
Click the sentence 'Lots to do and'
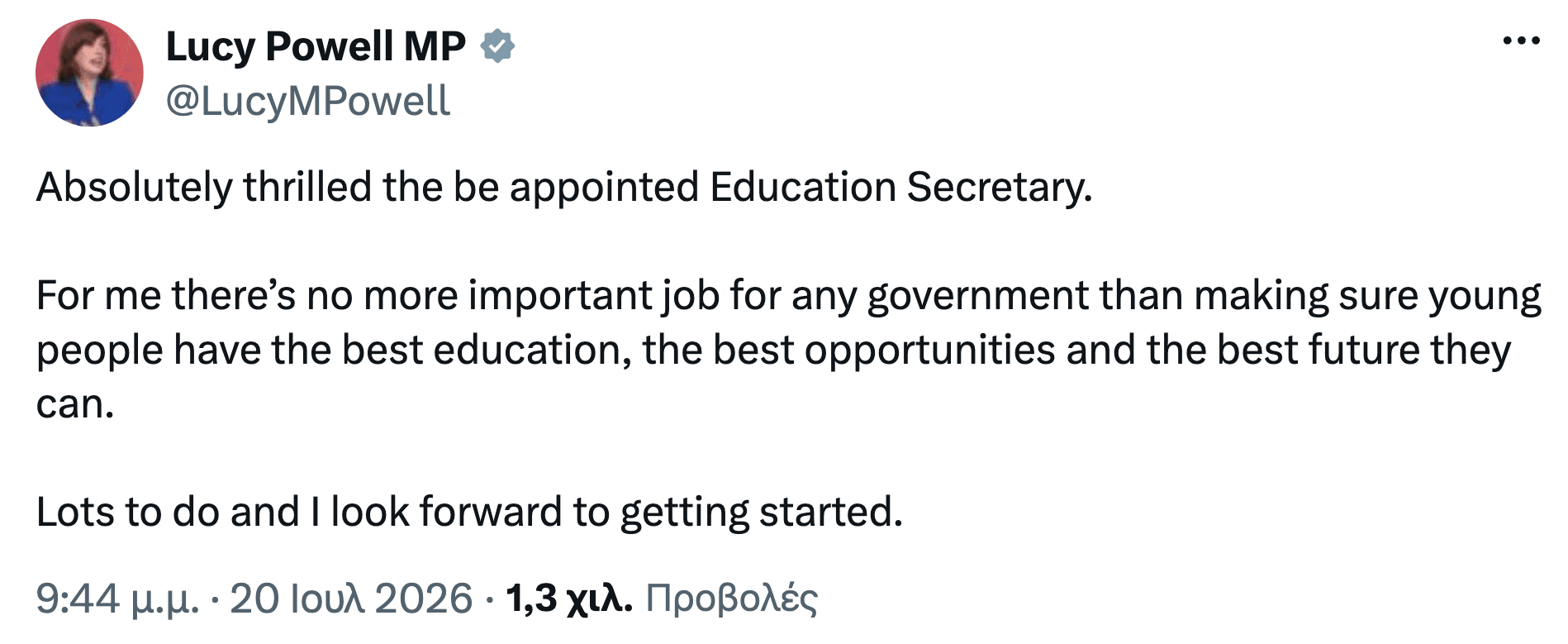469,512
